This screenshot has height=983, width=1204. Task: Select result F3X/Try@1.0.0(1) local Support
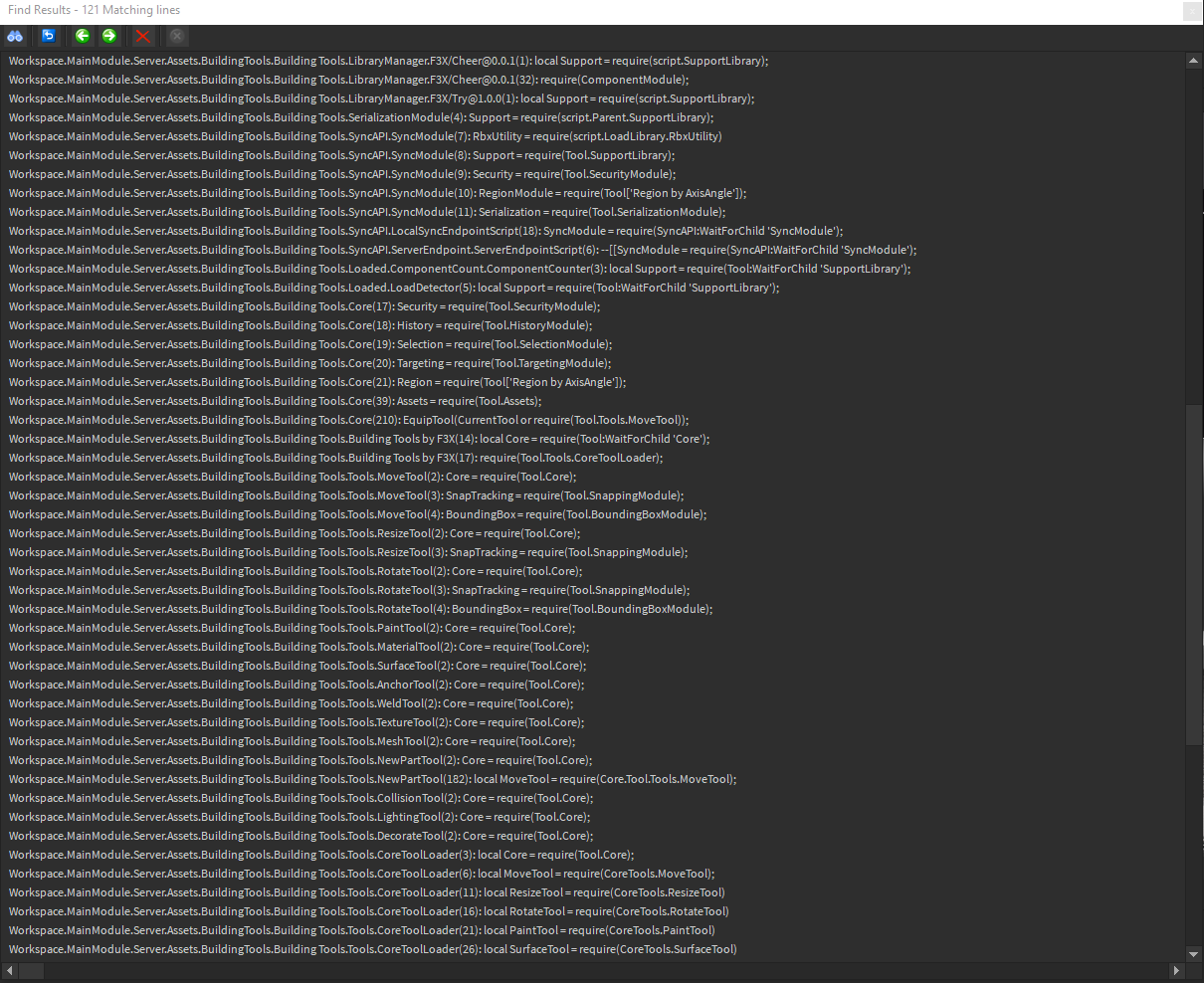coord(382,98)
